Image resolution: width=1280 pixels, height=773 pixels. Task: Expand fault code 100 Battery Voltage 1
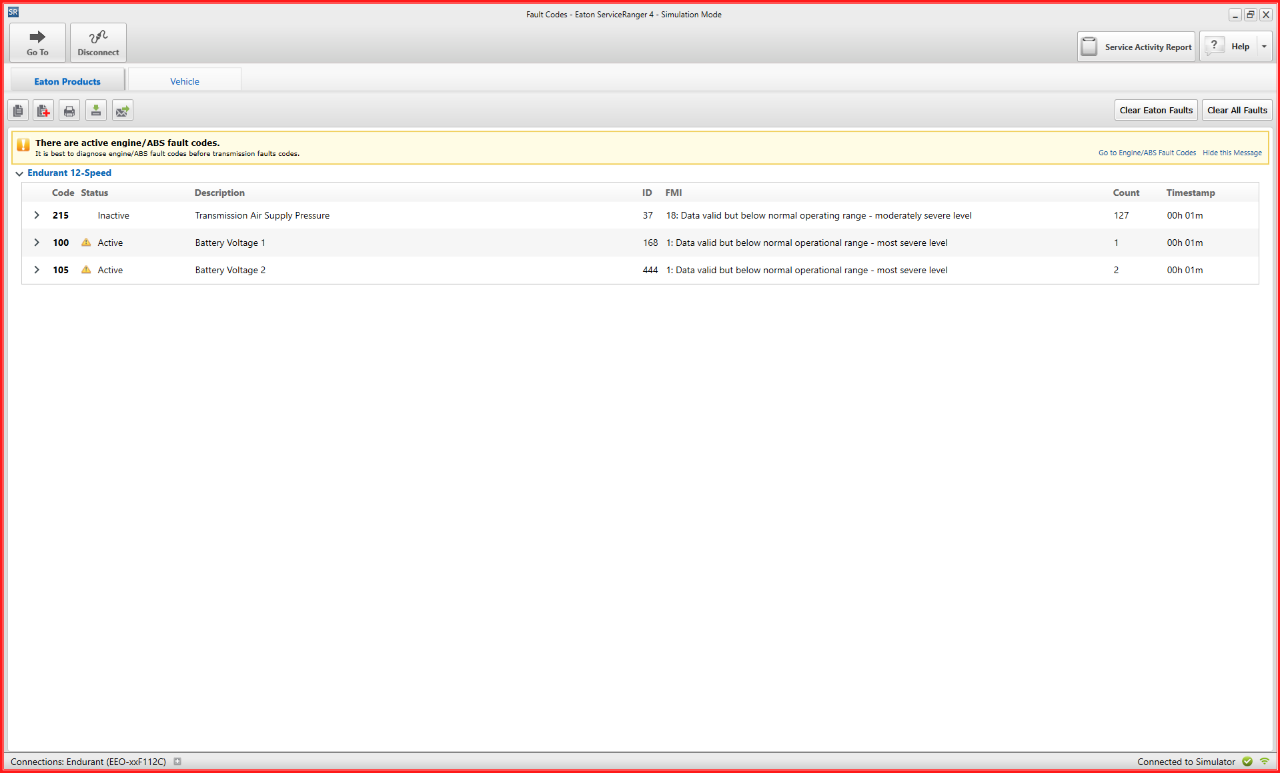tap(37, 243)
